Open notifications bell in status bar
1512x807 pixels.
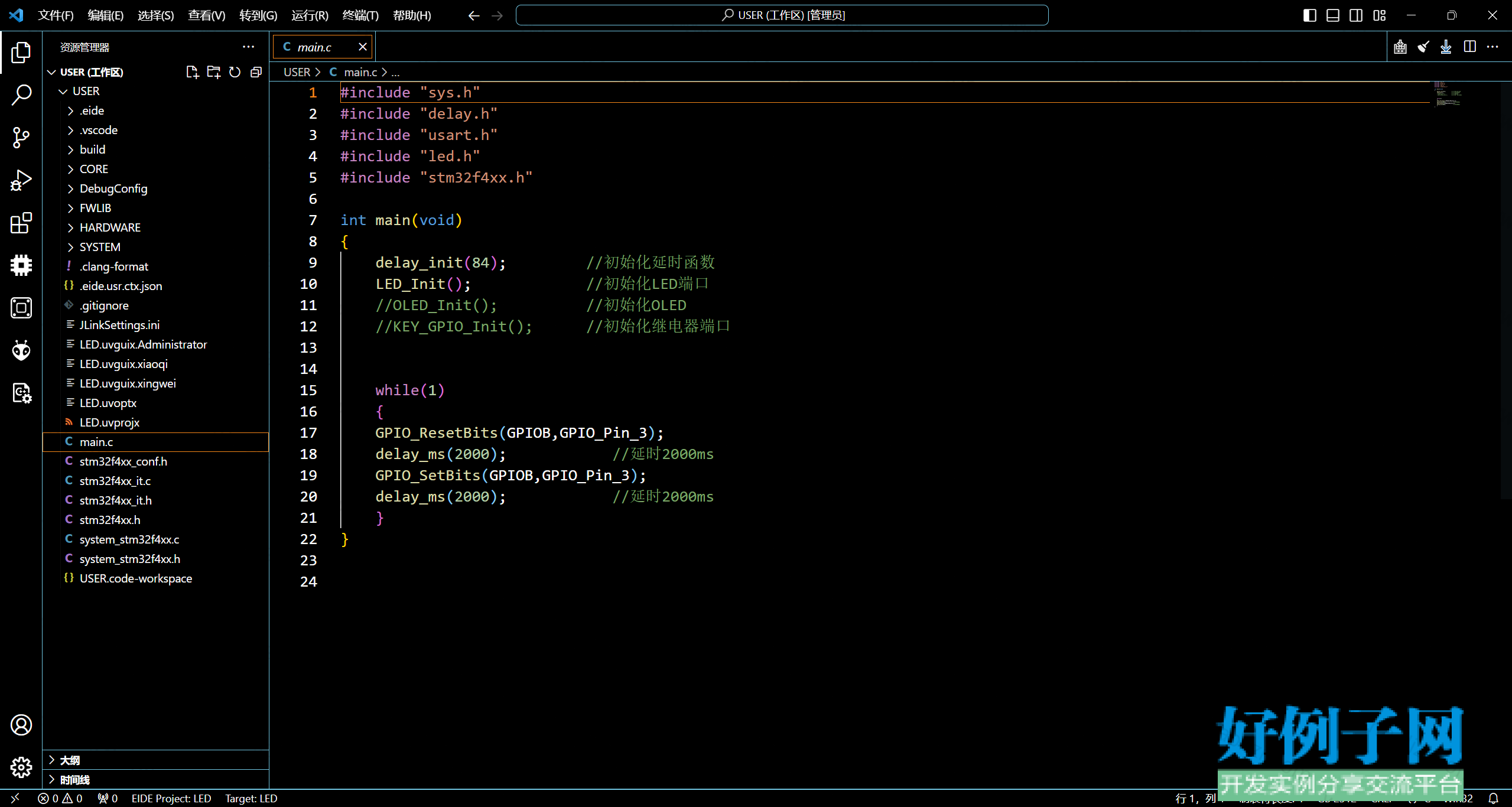pos(1494,798)
